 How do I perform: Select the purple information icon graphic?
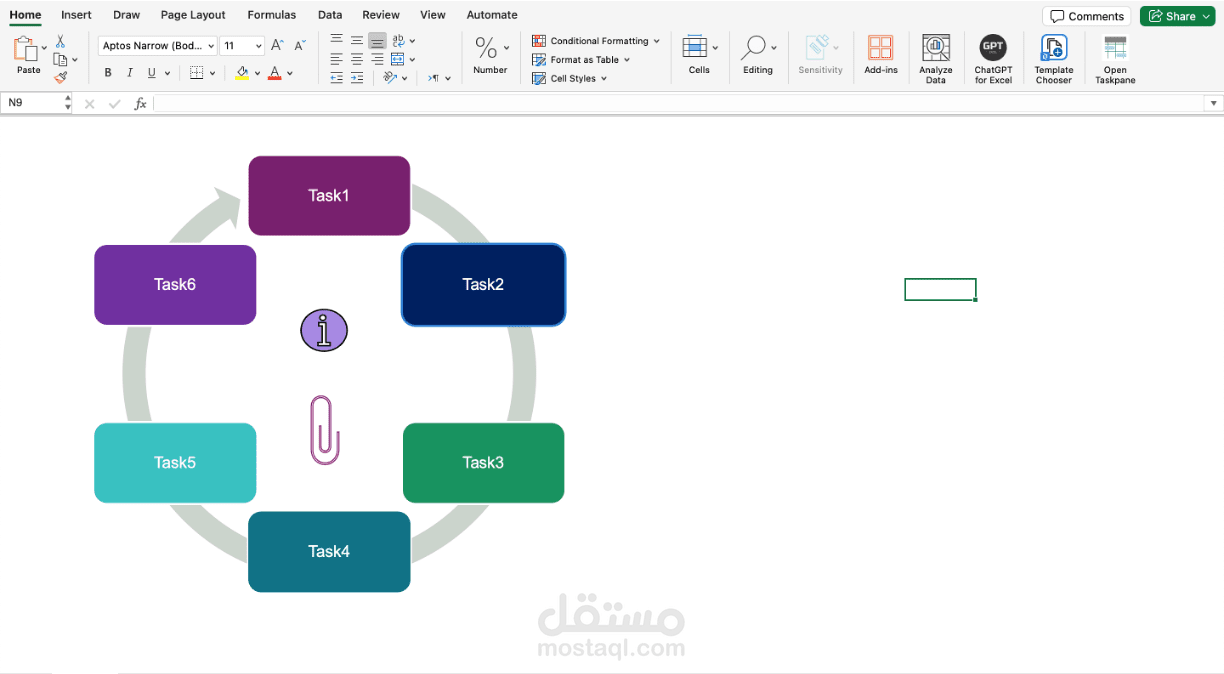click(x=324, y=331)
